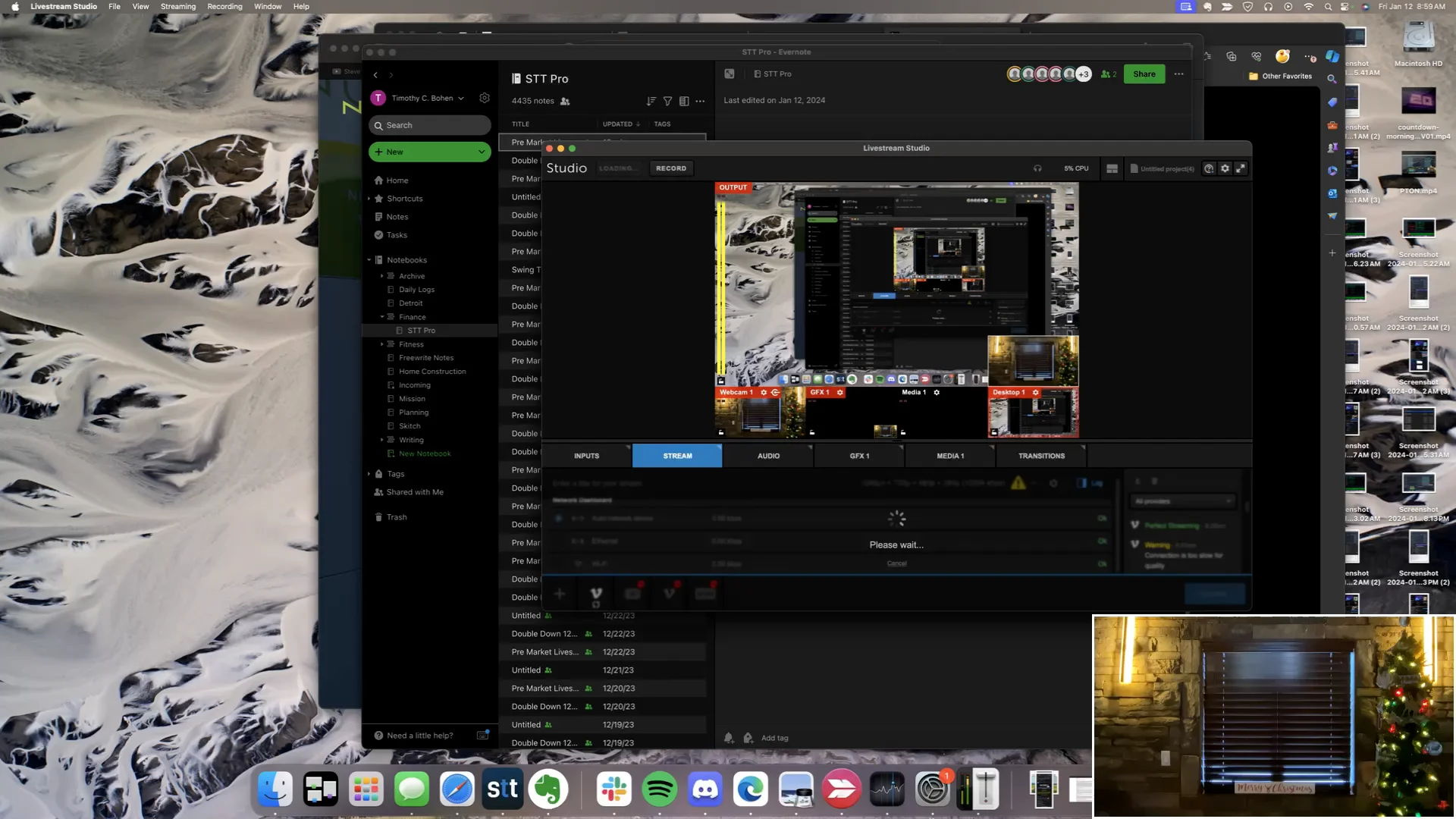Screen dimensions: 1456x819
Task: Open GFX 1 settings gear
Action: tap(840, 393)
